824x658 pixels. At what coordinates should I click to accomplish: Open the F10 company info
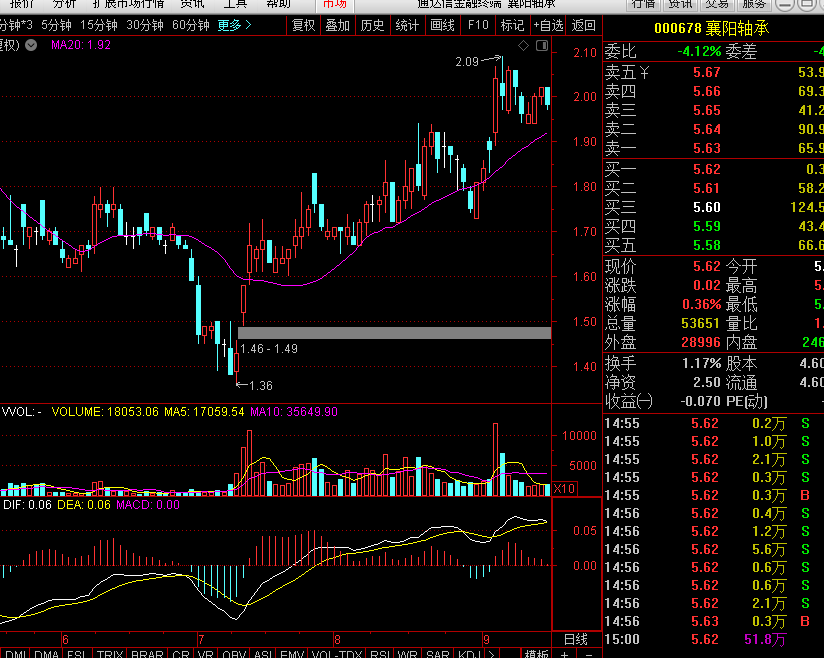pos(478,25)
